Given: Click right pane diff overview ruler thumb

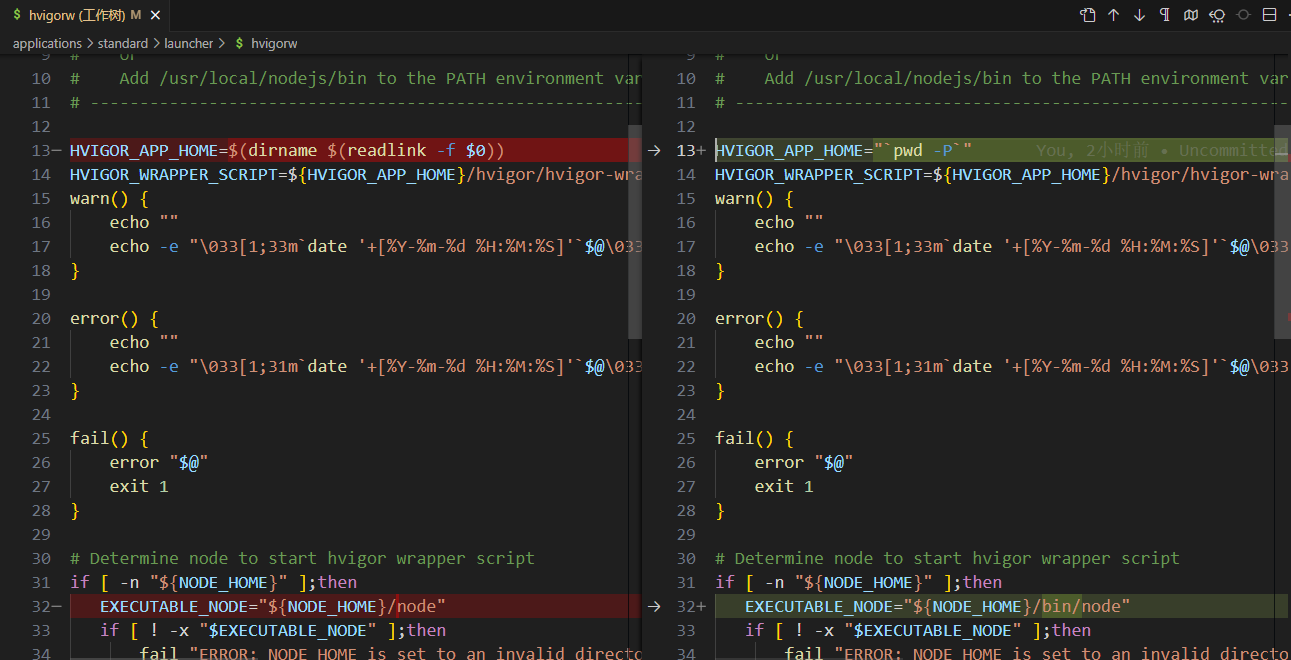Looking at the screenshot, I should coord(1282,231).
